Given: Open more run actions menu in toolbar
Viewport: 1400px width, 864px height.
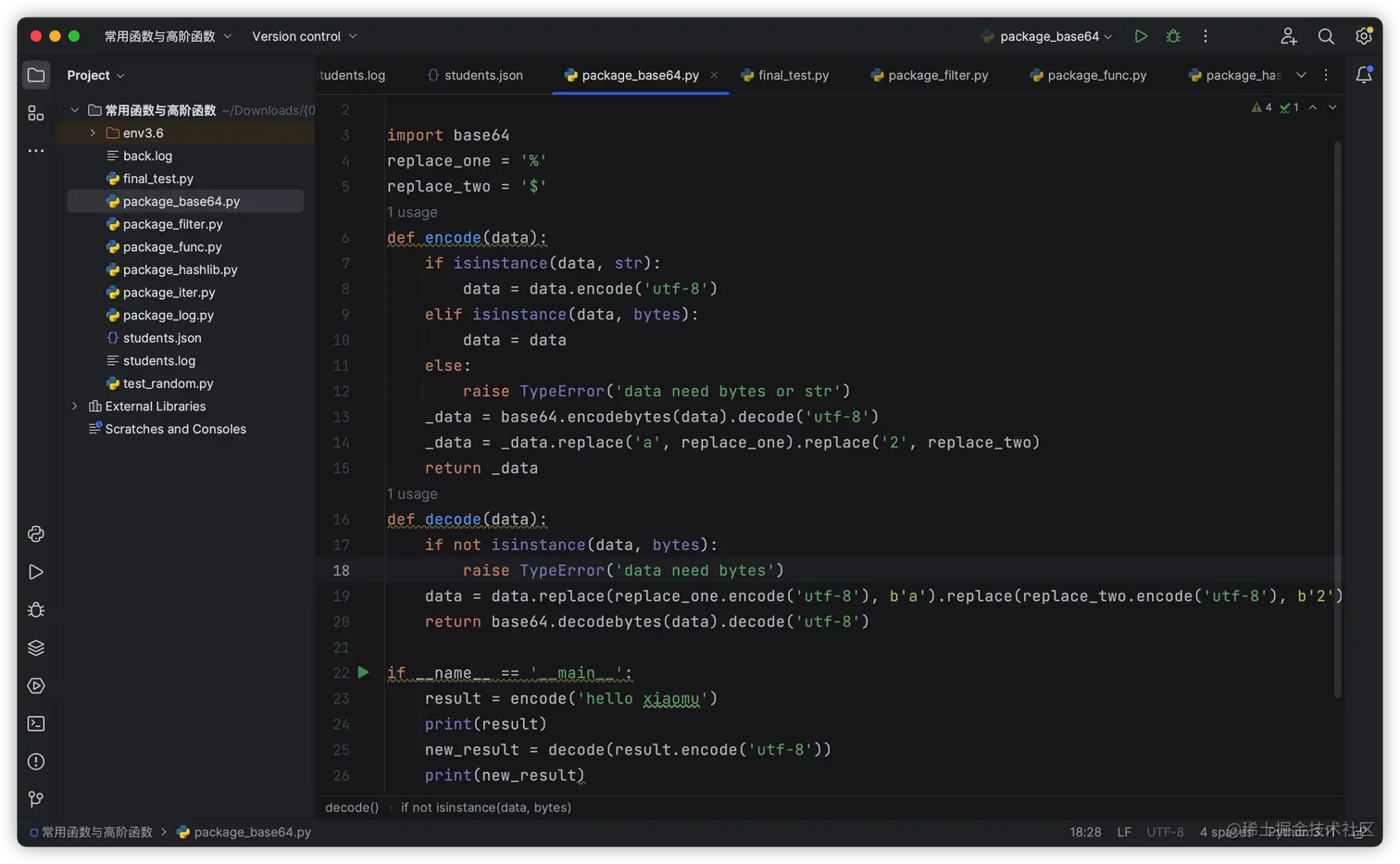Looking at the screenshot, I should click(1206, 36).
